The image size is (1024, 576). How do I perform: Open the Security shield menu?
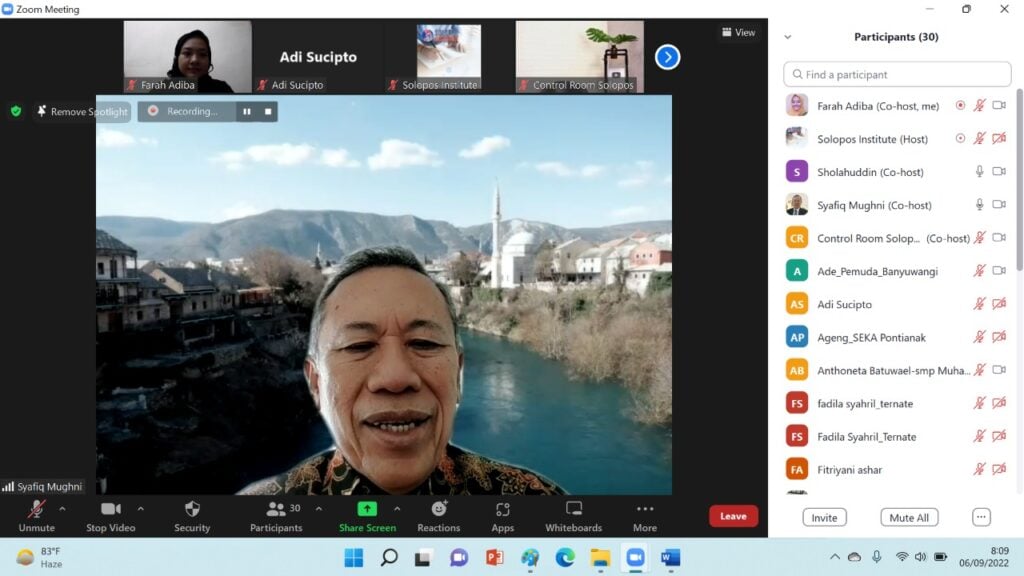pyautogui.click(x=192, y=516)
